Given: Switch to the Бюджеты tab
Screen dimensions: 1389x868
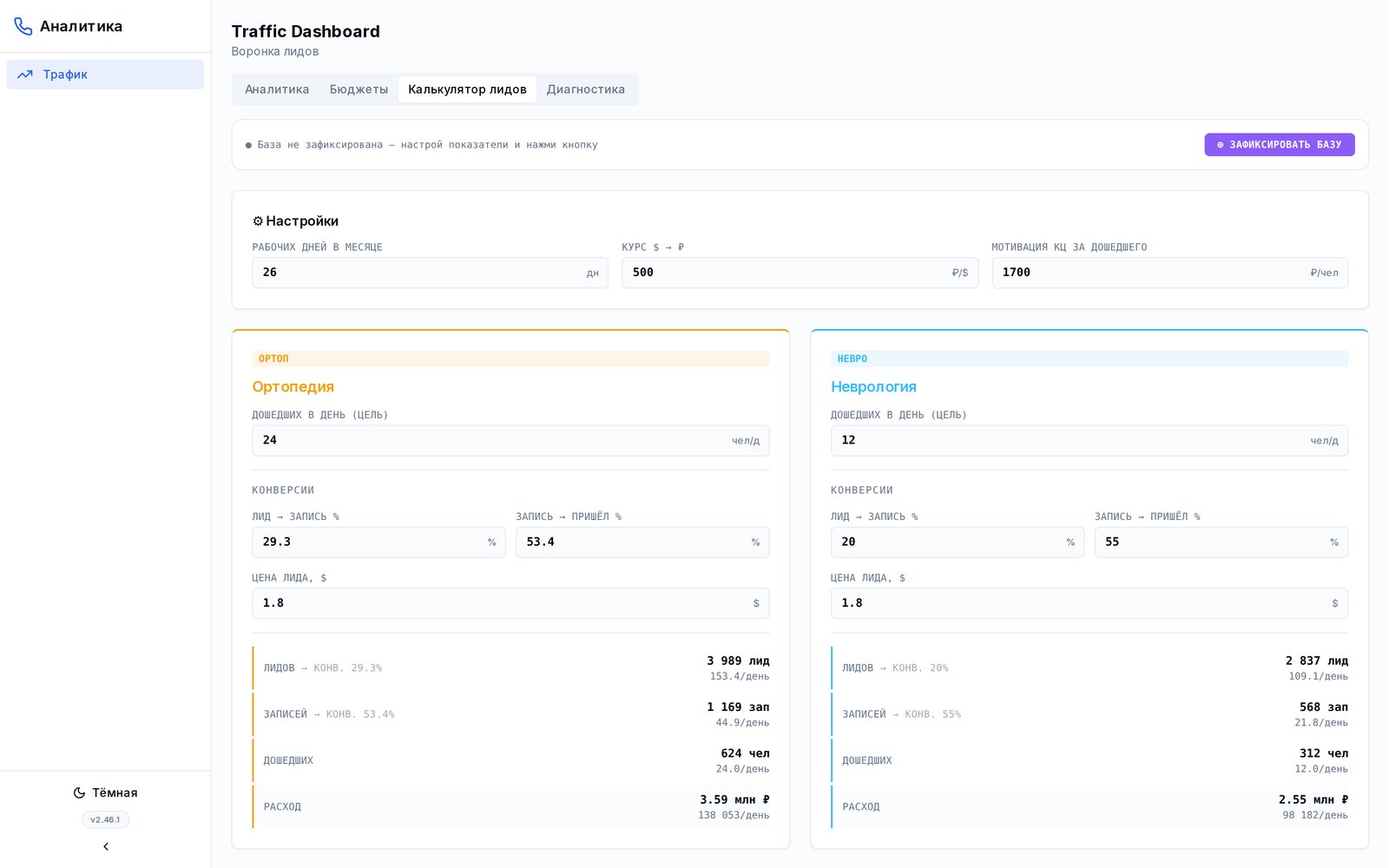Looking at the screenshot, I should 359,89.
